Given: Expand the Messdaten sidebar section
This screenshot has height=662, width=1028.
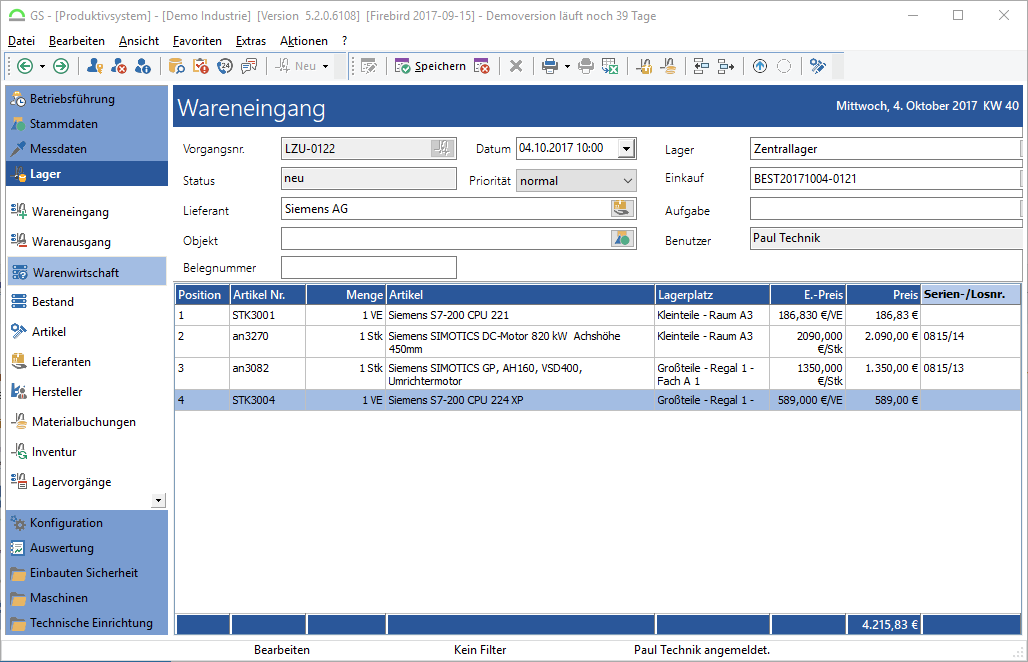Looking at the screenshot, I should click(87, 149).
